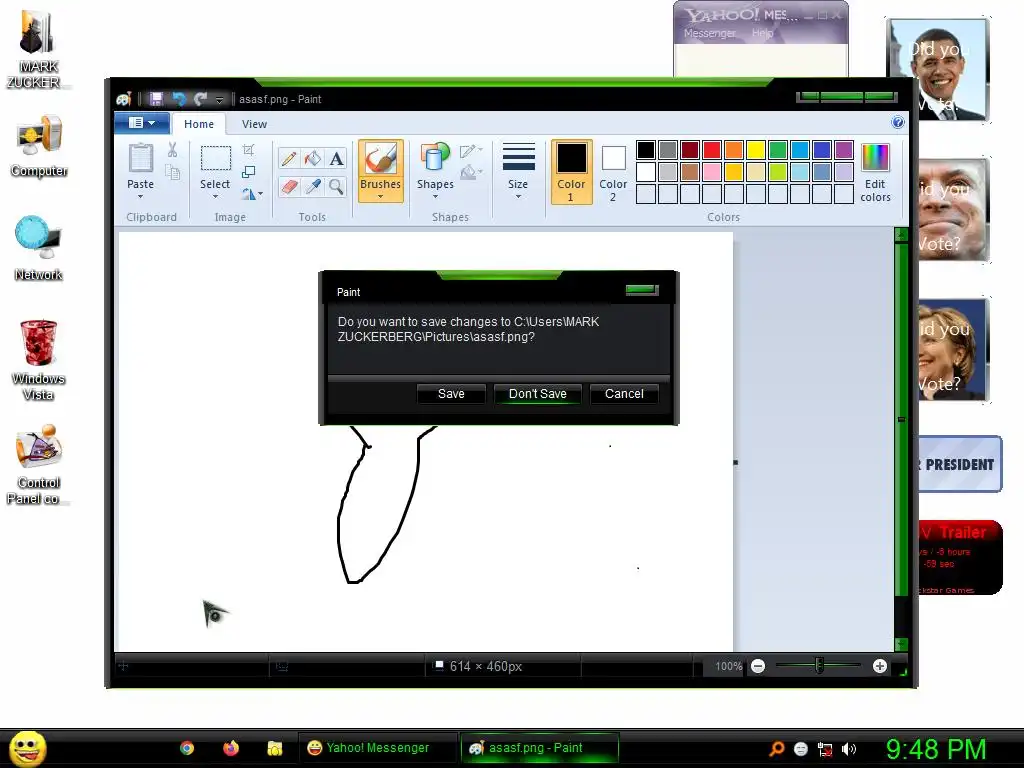Expand the Paste dropdown arrow
Image resolution: width=1024 pixels, height=768 pixels.
[140, 197]
